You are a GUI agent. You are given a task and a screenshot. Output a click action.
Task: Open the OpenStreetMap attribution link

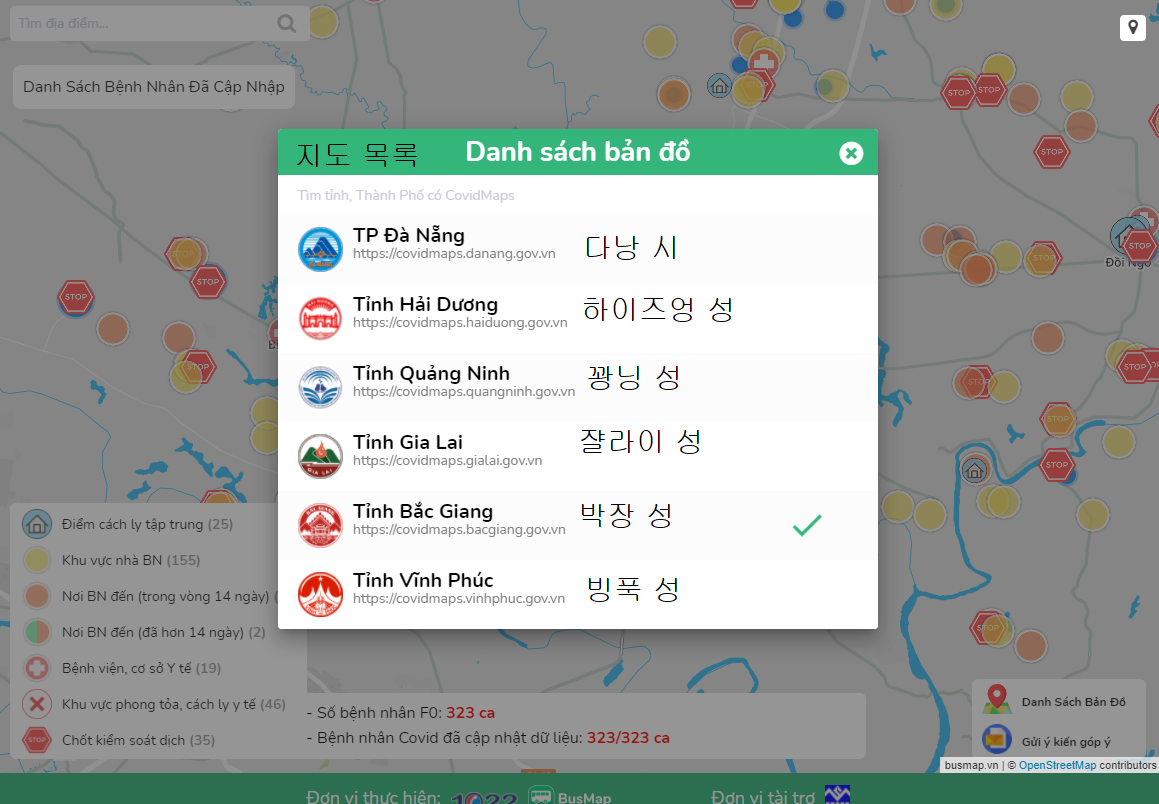(1056, 765)
